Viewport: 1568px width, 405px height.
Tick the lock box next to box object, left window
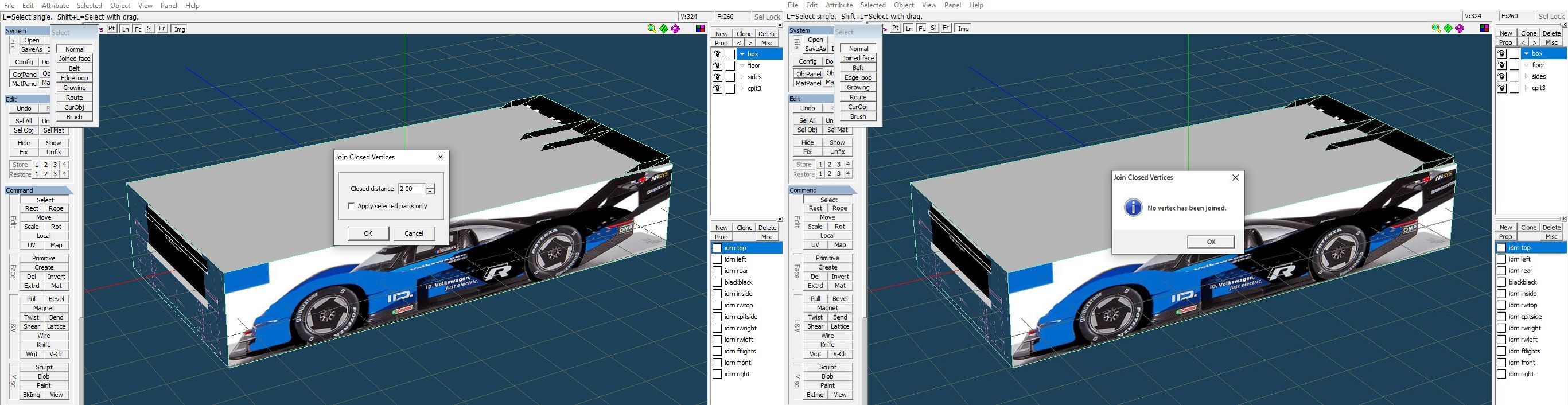pyautogui.click(x=730, y=54)
